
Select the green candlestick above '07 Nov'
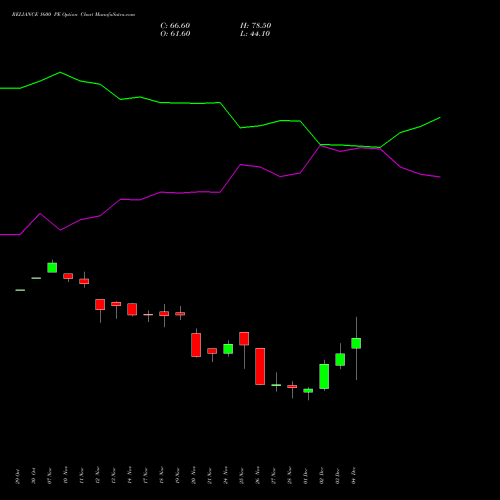point(52,267)
